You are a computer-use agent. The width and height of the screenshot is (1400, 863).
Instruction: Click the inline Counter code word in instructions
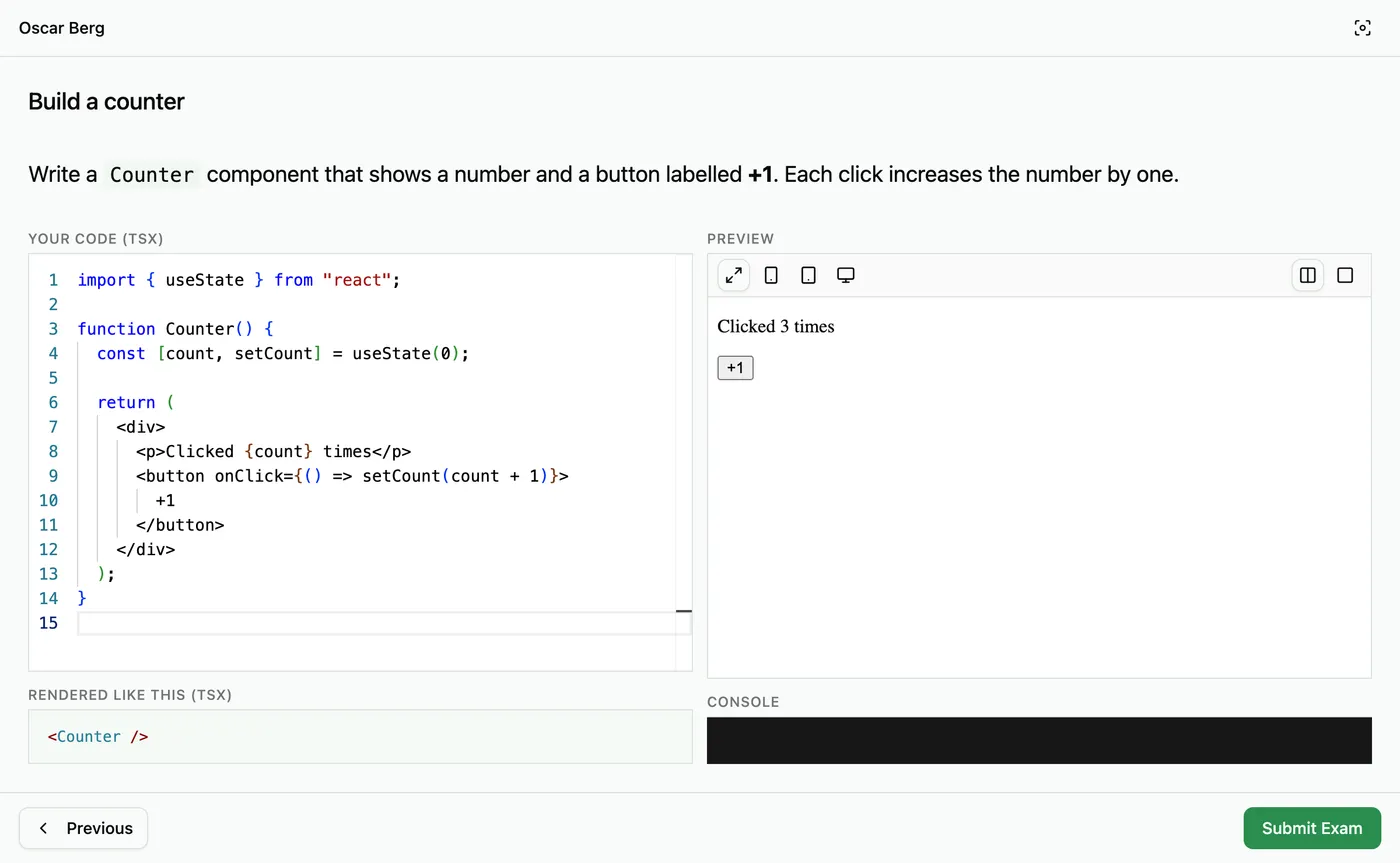click(x=152, y=175)
